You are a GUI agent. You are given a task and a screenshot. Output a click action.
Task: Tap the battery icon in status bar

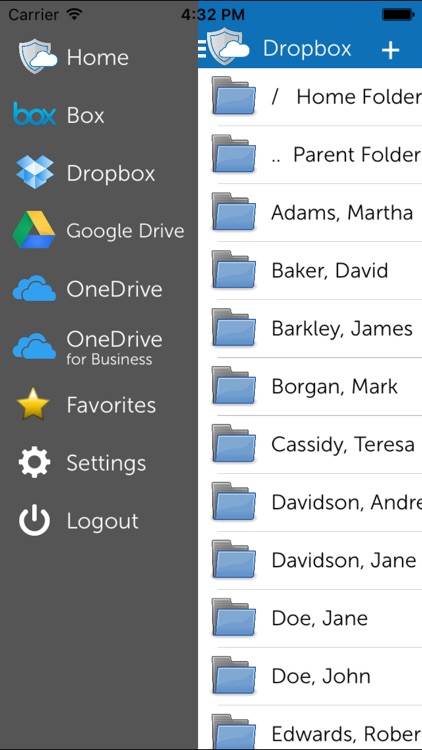[398, 15]
